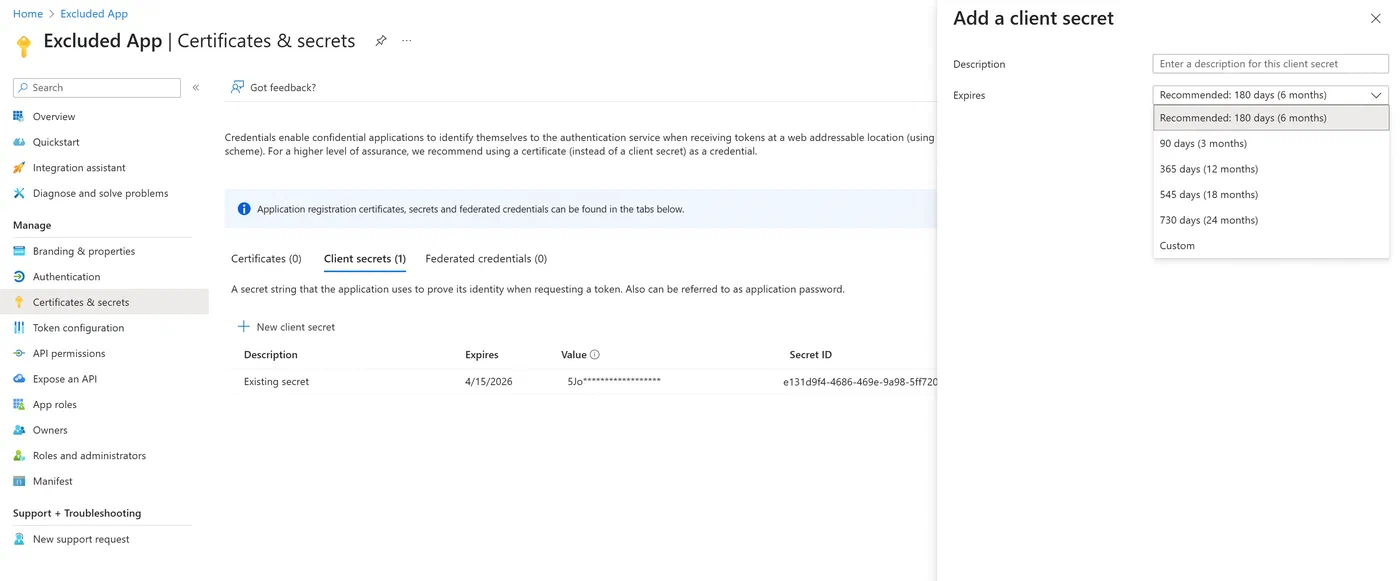The height and width of the screenshot is (581, 1400).
Task: Click the masked secret value 5Jo***
Action: [x=614, y=381]
